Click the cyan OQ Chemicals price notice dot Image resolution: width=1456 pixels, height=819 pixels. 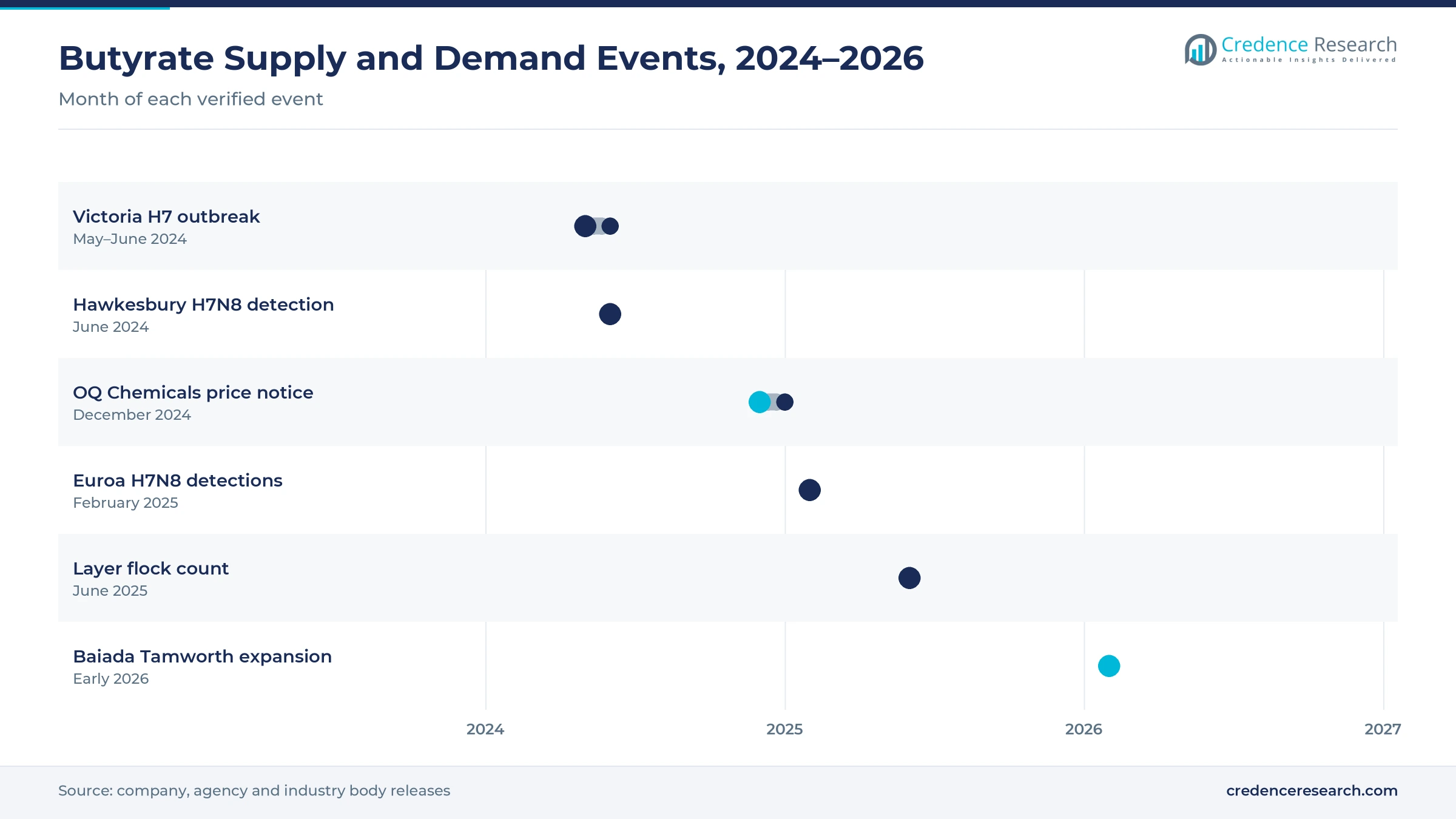click(x=760, y=402)
